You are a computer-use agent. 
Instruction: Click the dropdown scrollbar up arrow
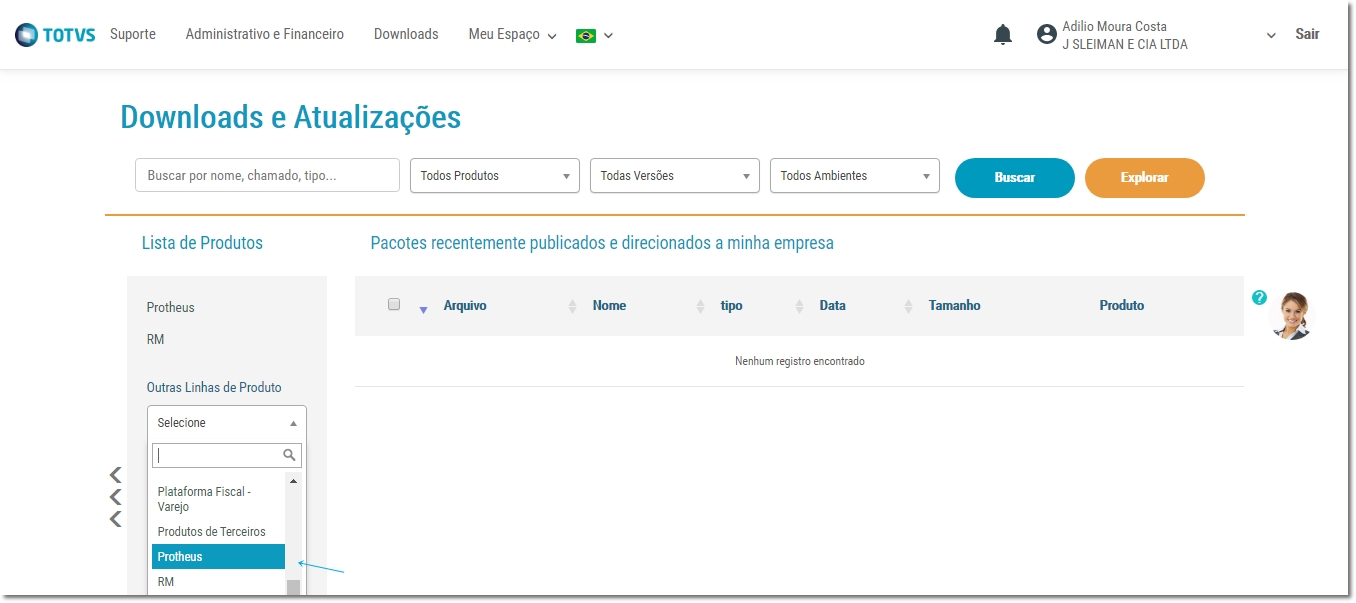(x=293, y=481)
